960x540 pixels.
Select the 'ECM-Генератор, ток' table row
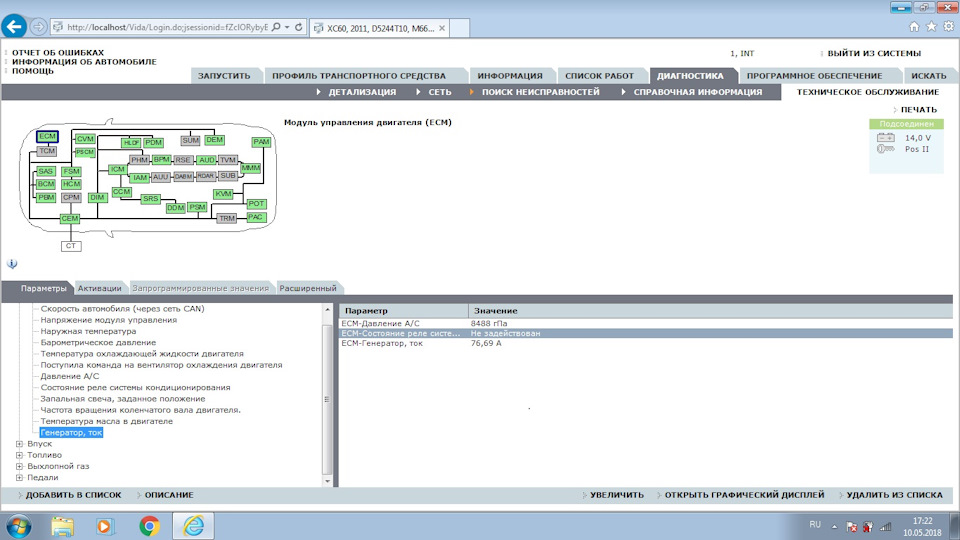click(x=646, y=343)
